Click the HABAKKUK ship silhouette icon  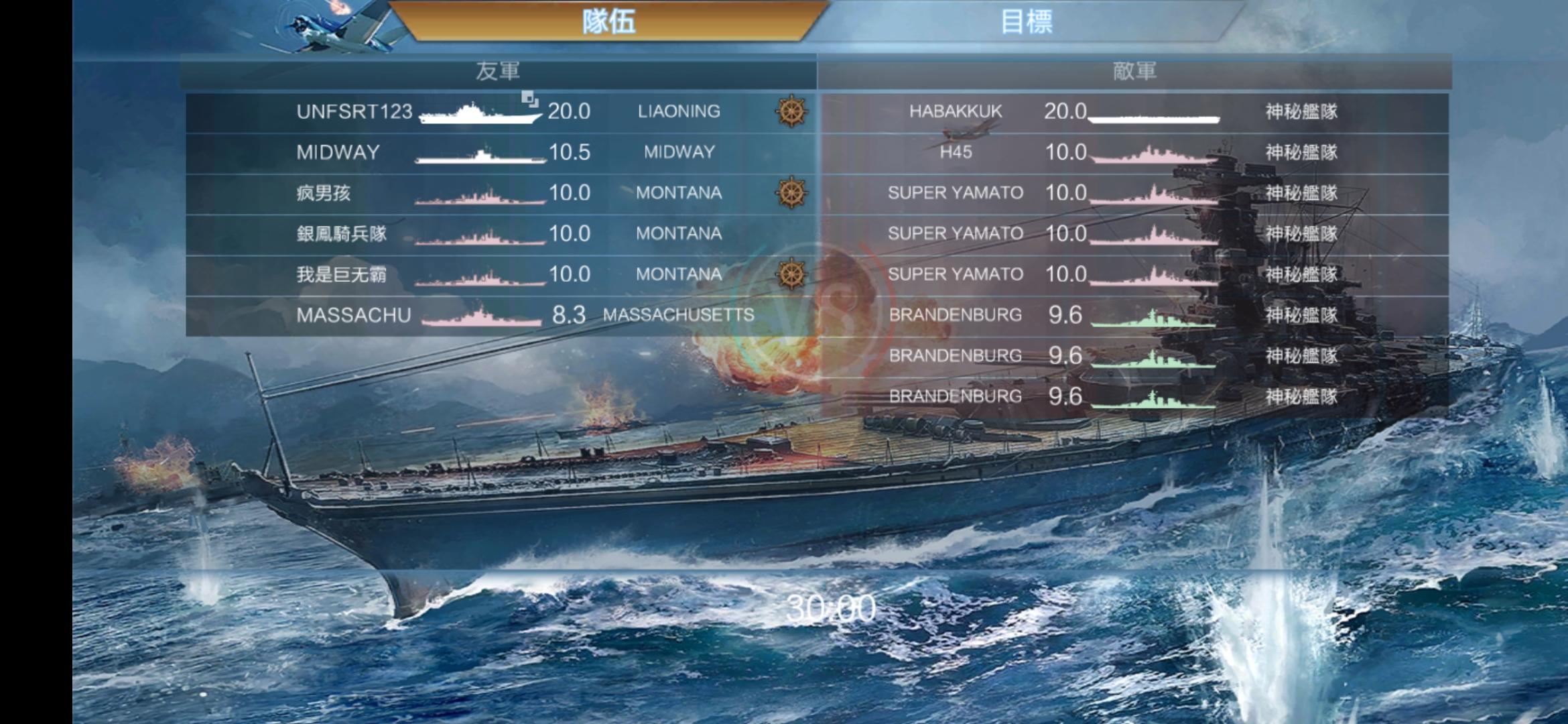coord(1154,119)
